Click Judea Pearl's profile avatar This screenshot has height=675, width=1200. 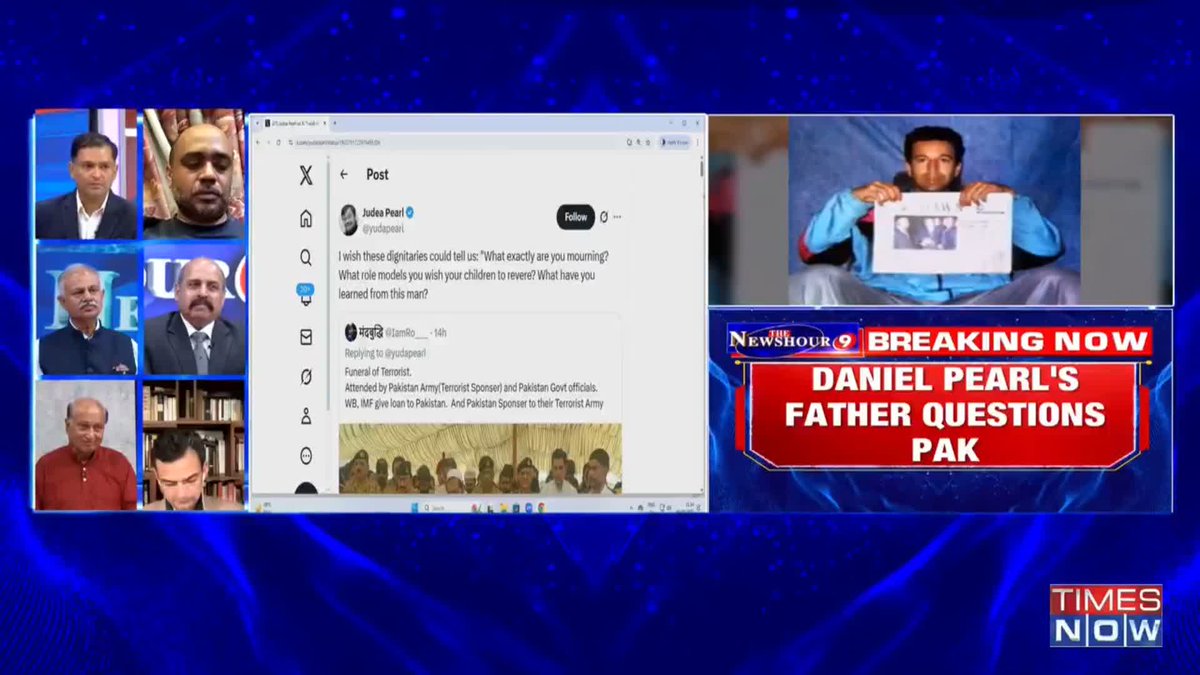[348, 219]
